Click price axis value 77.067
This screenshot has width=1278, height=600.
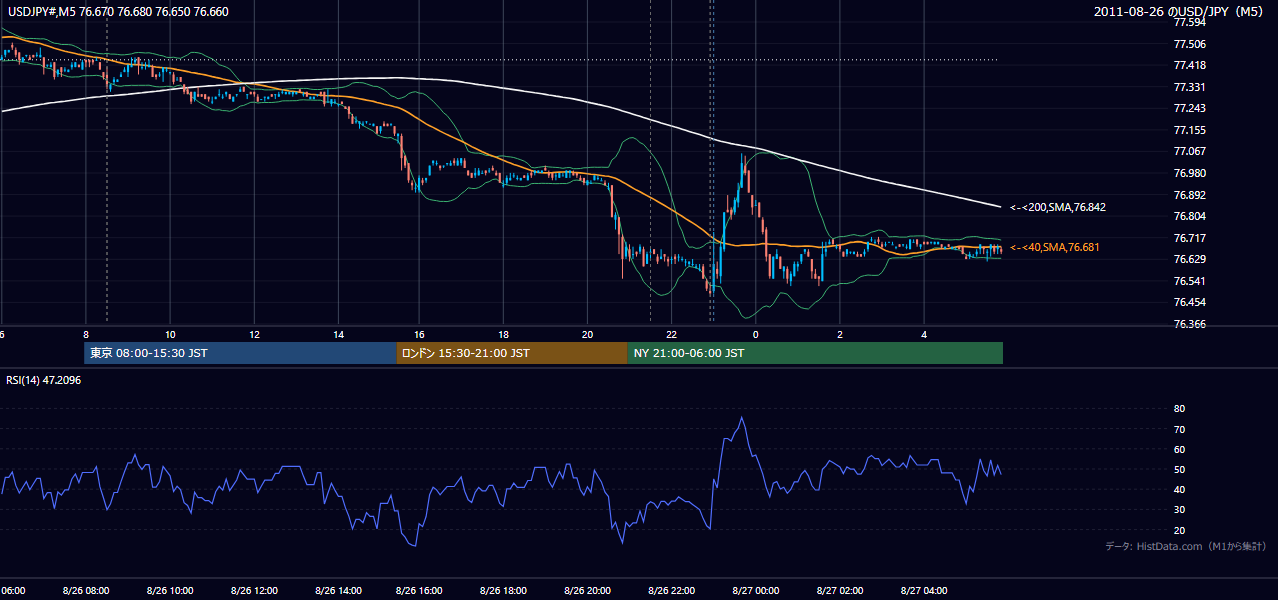(1189, 151)
